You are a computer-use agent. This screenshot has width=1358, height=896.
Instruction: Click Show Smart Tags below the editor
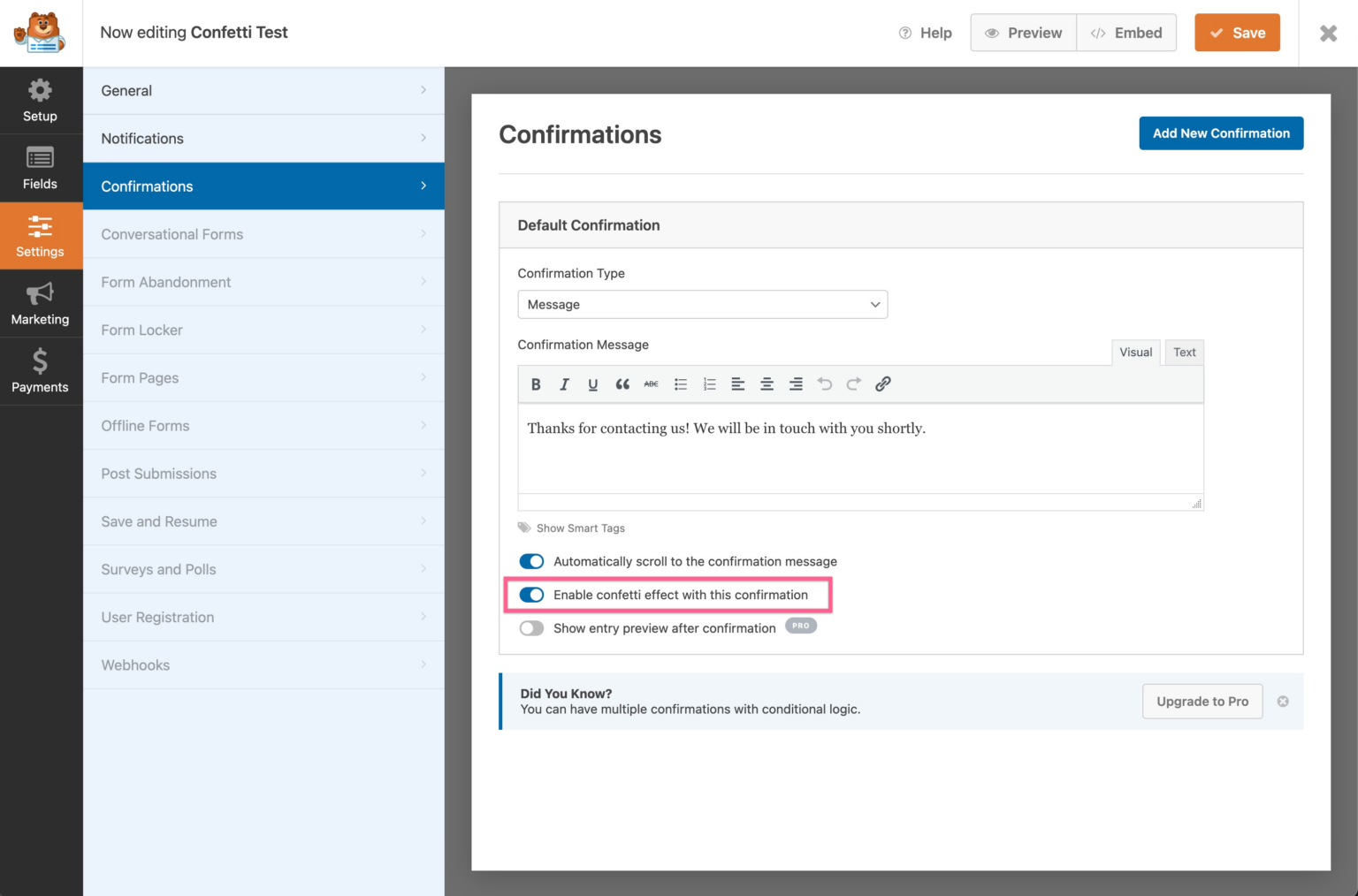pos(580,528)
